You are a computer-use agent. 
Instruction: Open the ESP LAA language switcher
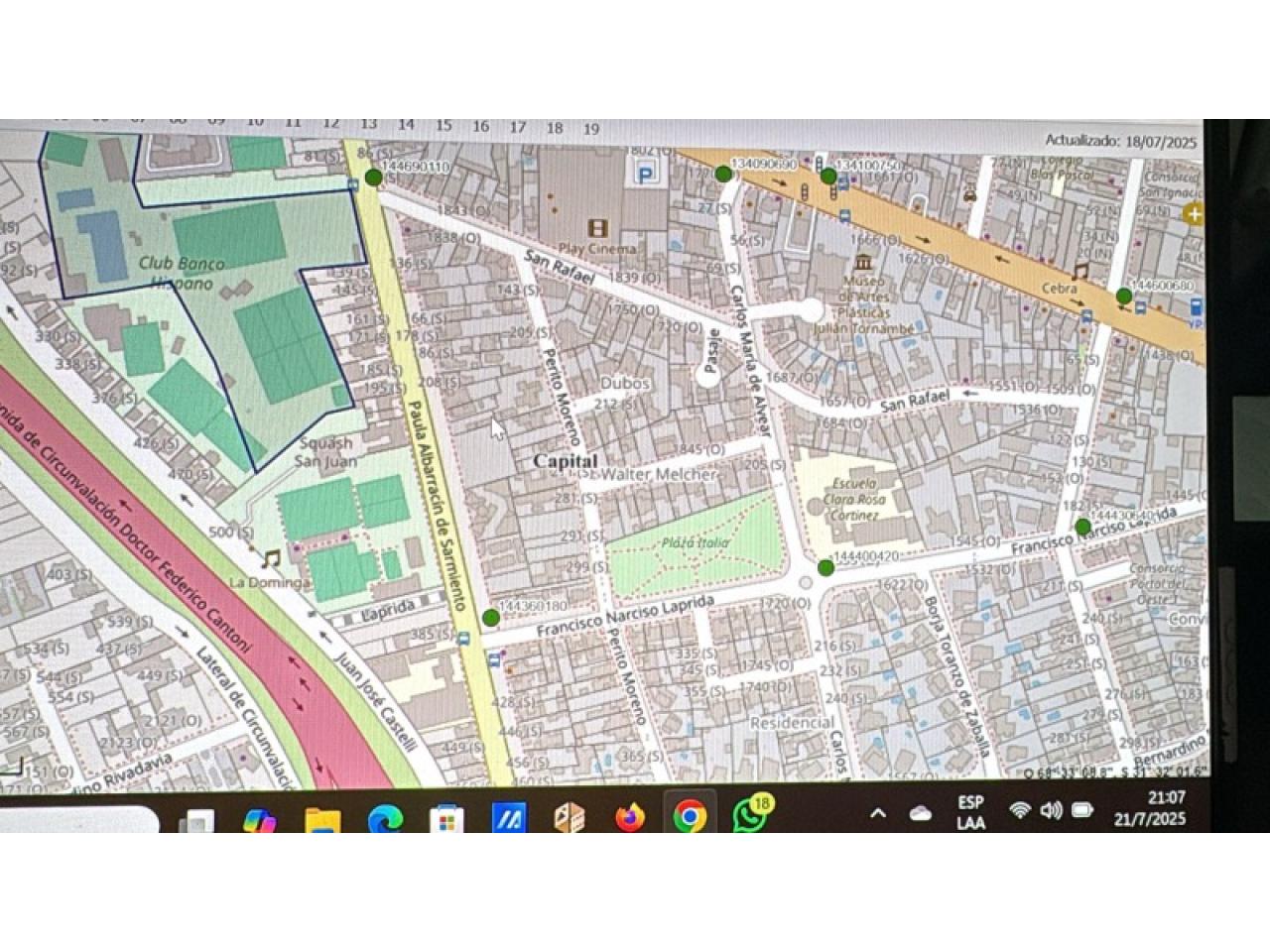(x=971, y=812)
